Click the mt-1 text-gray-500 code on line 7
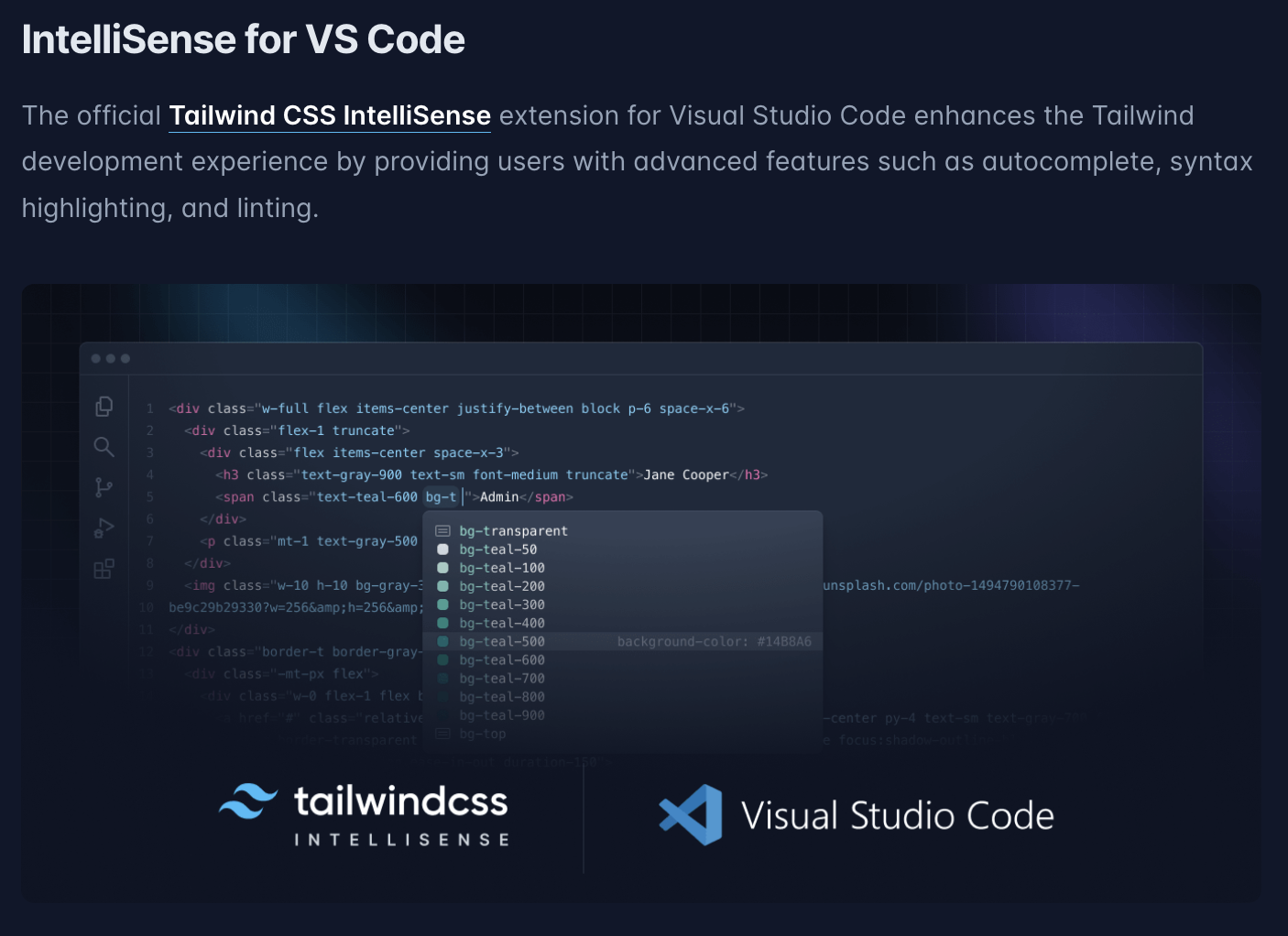The image size is (1288, 936). 348,541
